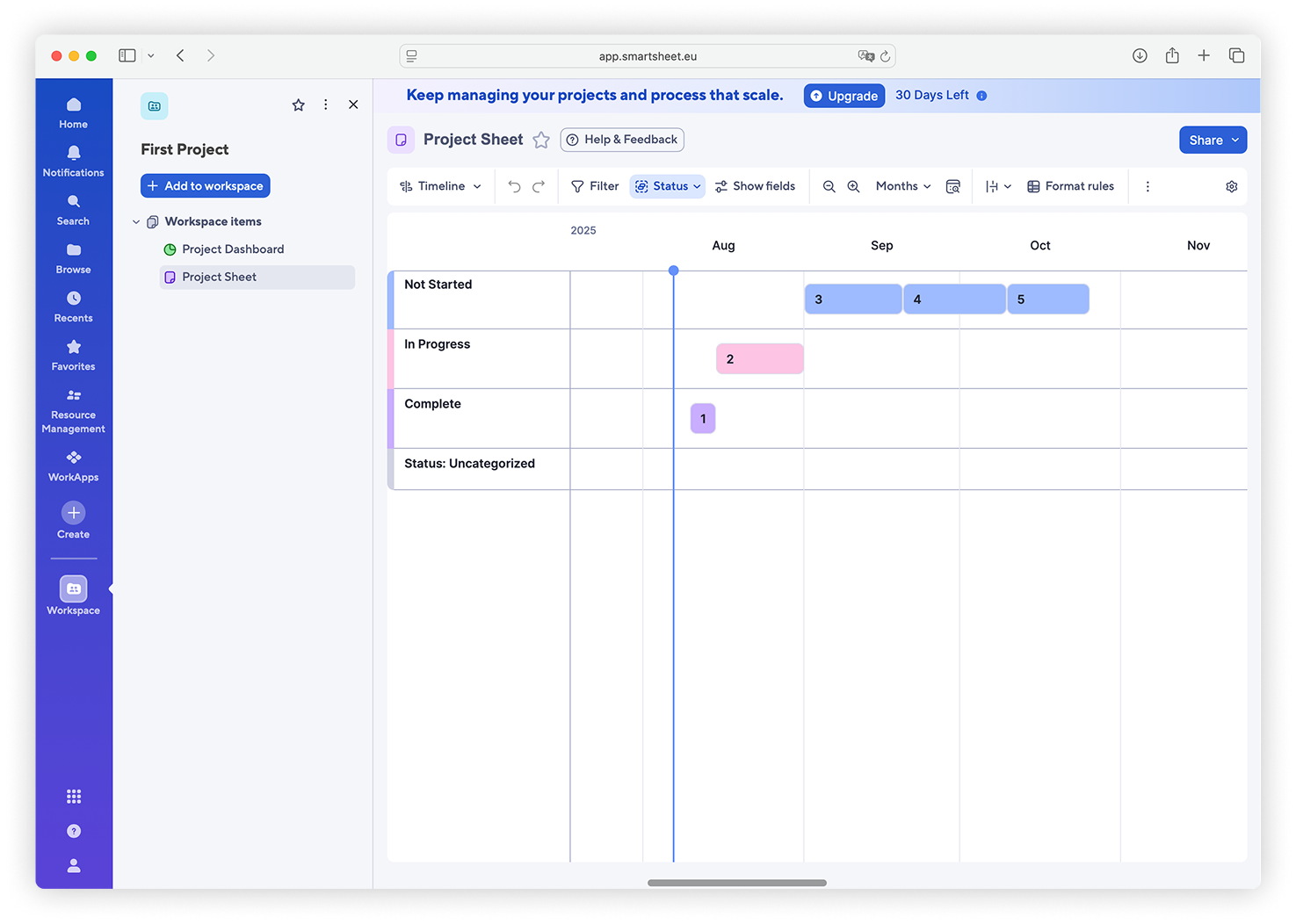Viewport: 1296px width, 924px height.
Task: Open the Share dropdown button
Action: (x=1213, y=140)
